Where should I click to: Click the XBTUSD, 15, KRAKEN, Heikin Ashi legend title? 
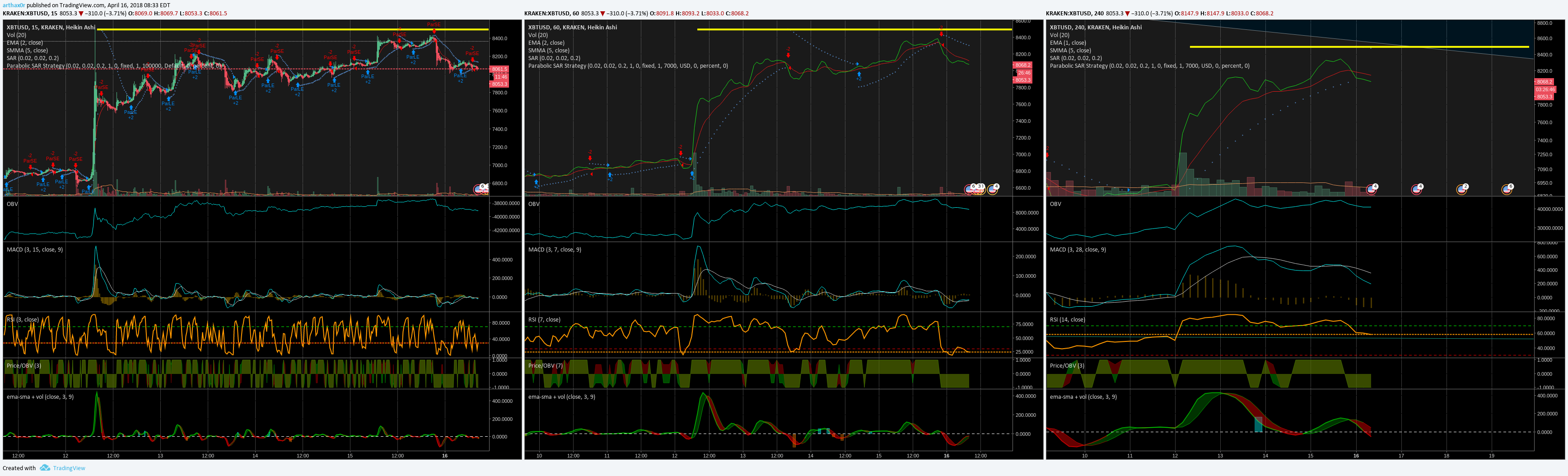click(51, 28)
